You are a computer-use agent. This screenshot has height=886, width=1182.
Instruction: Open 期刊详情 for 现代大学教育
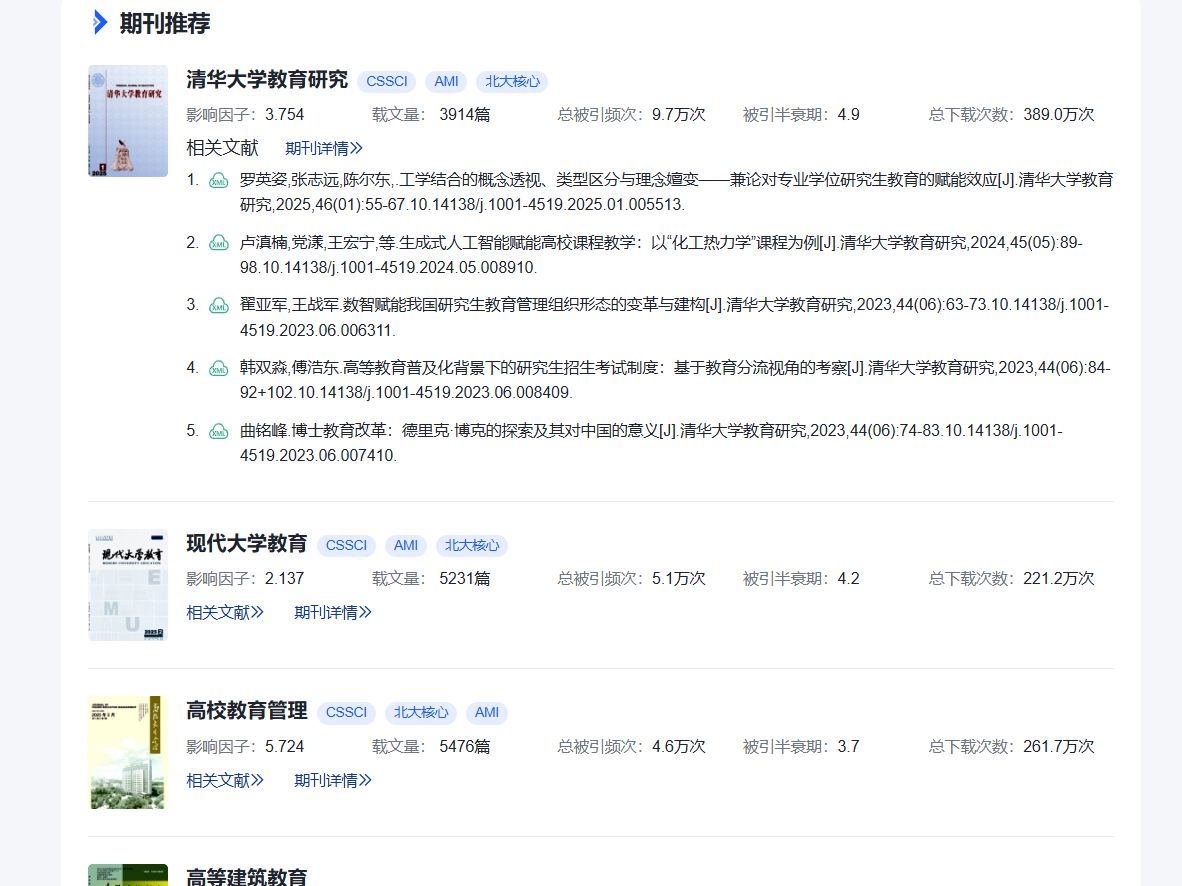[333, 612]
